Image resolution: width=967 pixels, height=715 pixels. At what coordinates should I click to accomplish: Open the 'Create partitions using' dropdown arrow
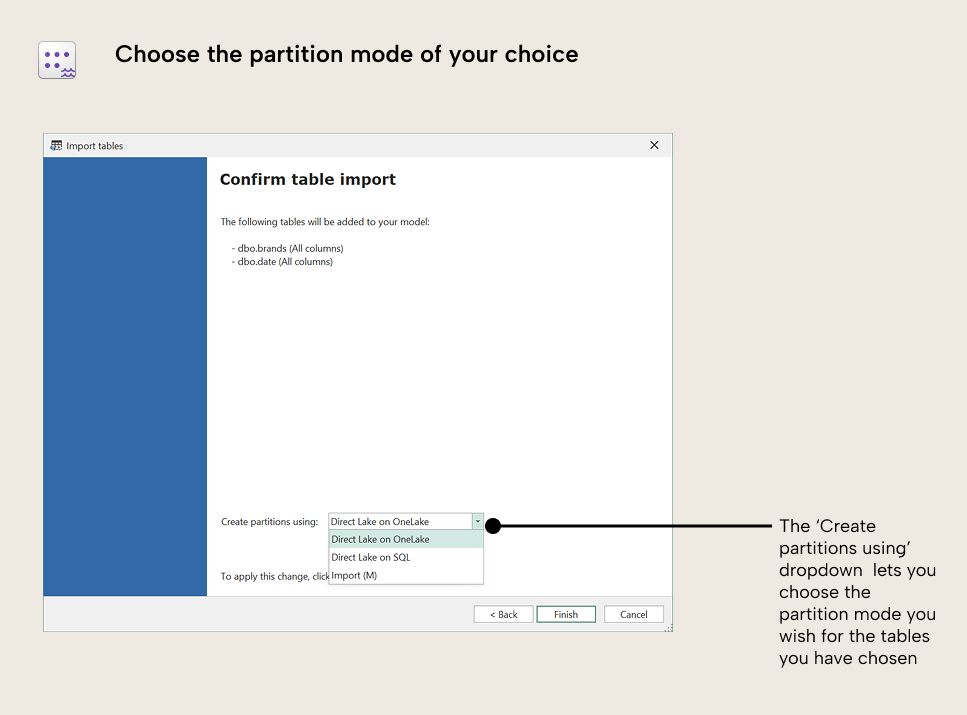[x=477, y=521]
